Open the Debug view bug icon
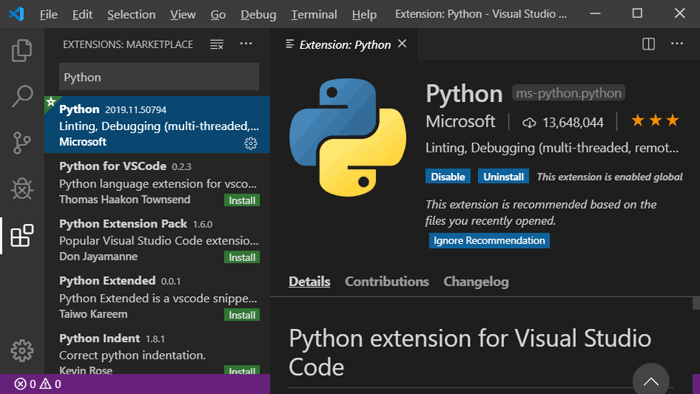This screenshot has width=700, height=394. pyautogui.click(x=21, y=189)
